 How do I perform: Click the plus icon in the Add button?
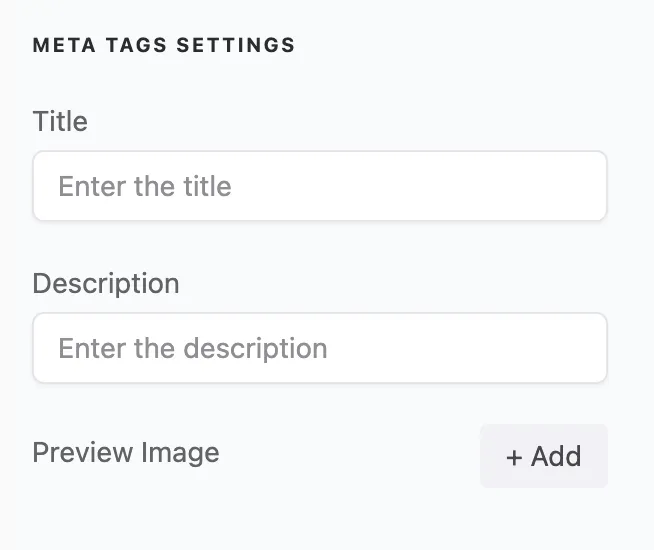pyautogui.click(x=514, y=457)
